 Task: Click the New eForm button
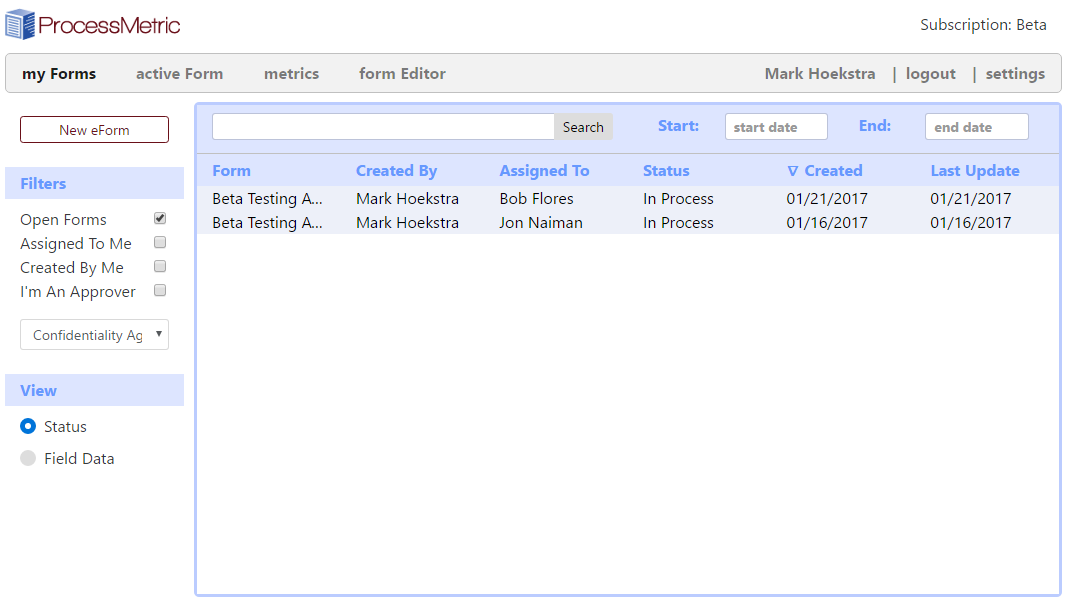[x=94, y=129]
